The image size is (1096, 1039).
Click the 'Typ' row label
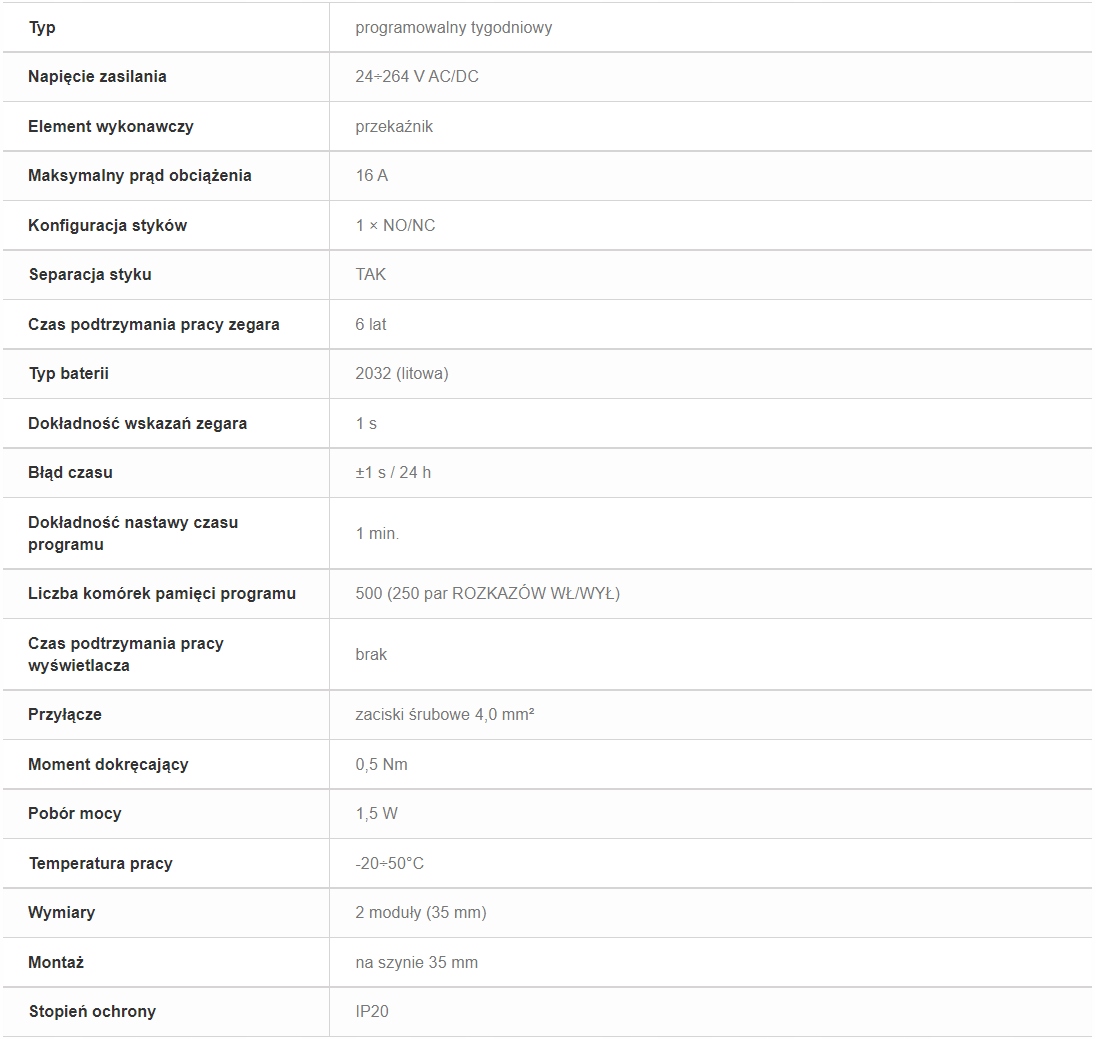tap(42, 27)
